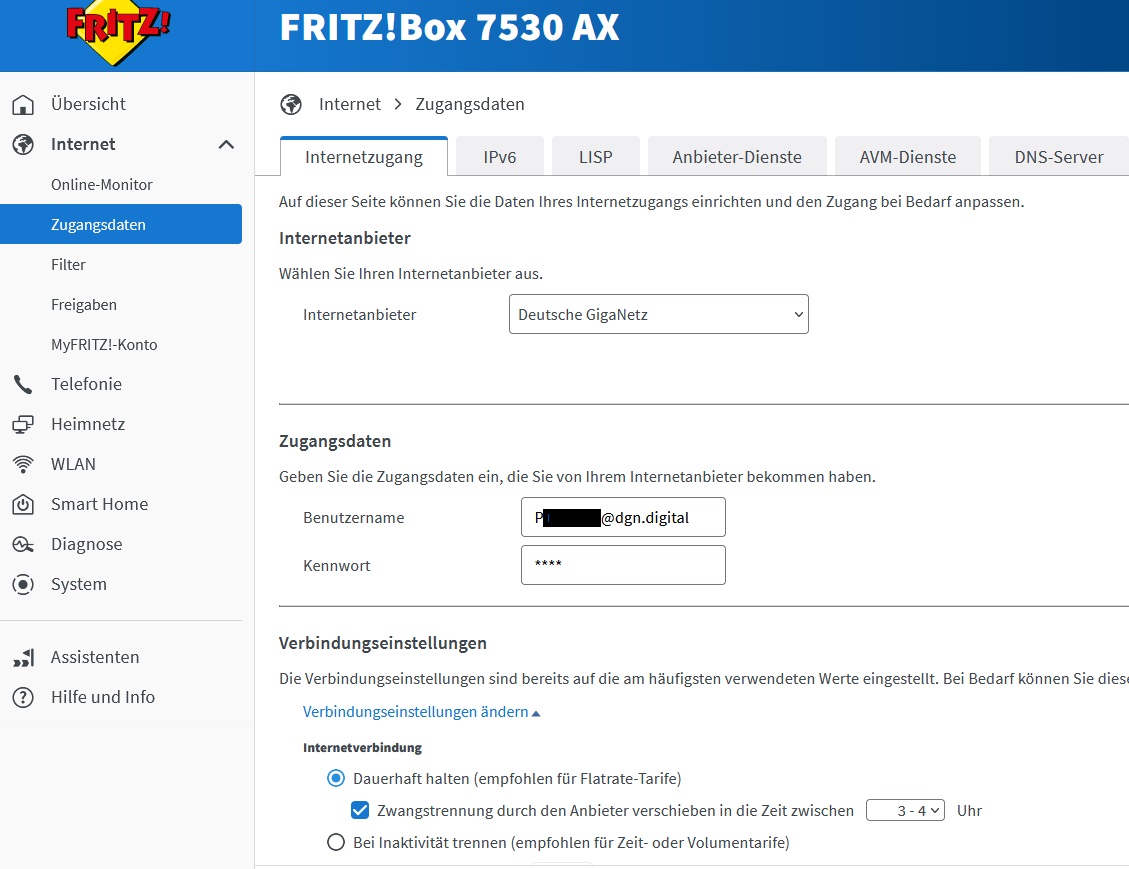Select Zugangsdaten in the sidebar
This screenshot has width=1129, height=869.
click(121, 225)
